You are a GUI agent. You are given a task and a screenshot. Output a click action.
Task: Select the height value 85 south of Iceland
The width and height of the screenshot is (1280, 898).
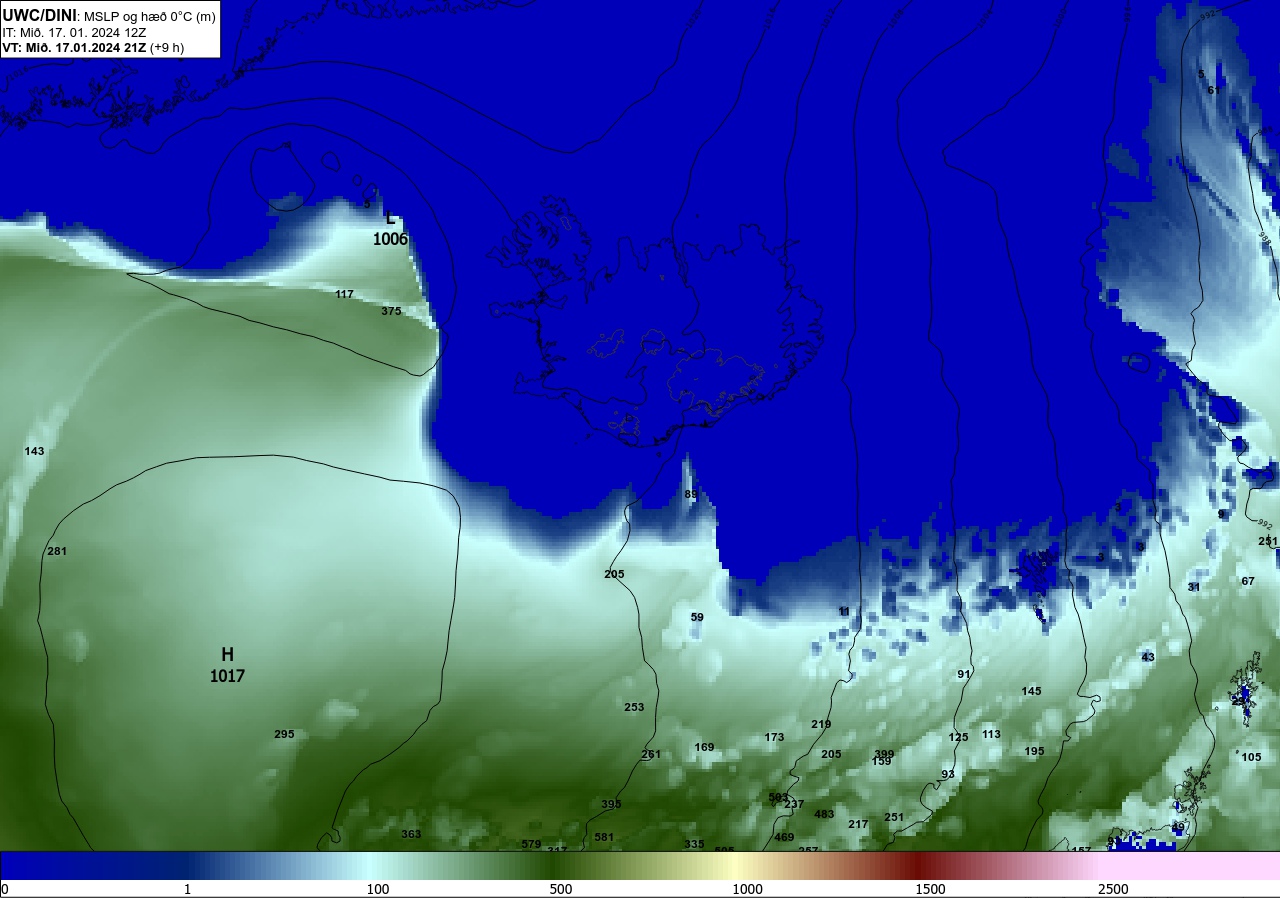(x=691, y=494)
